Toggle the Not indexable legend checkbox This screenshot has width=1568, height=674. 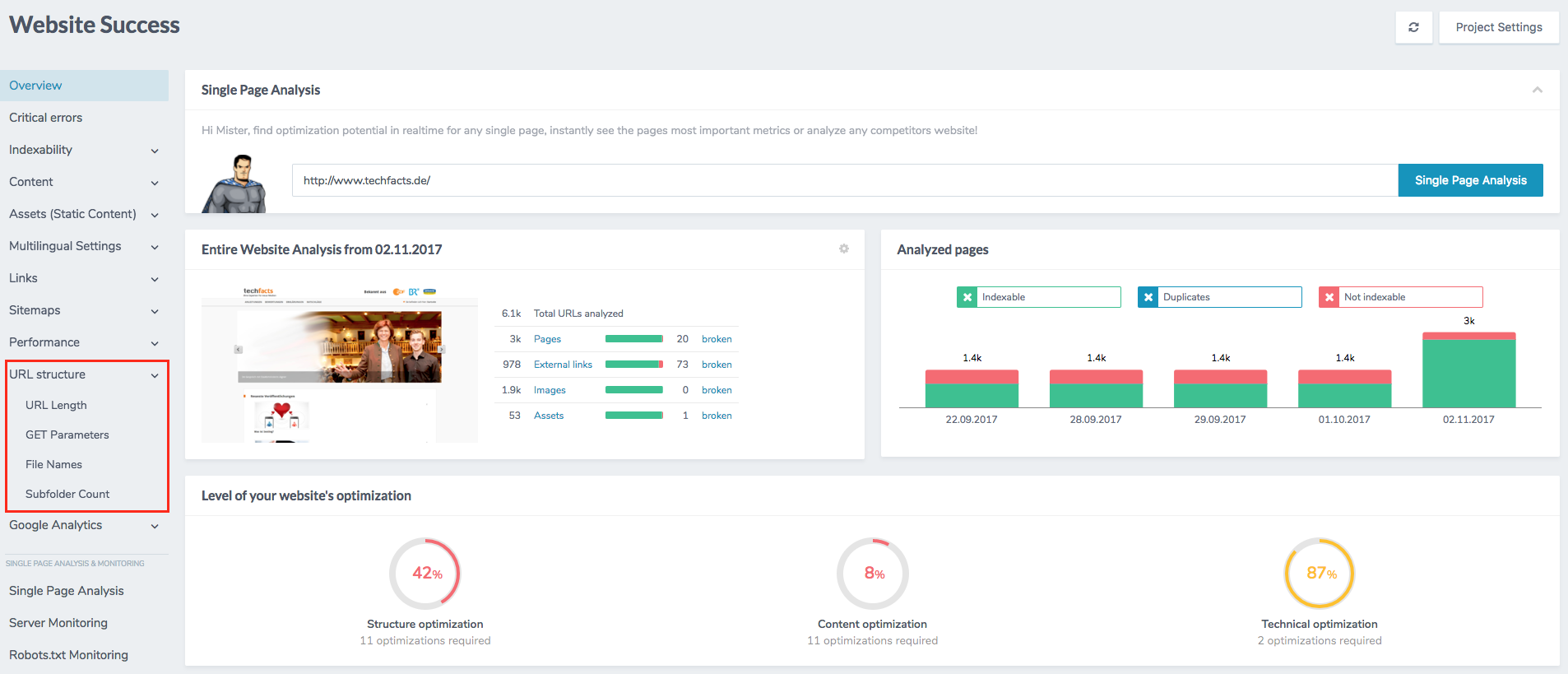pos(1329,297)
